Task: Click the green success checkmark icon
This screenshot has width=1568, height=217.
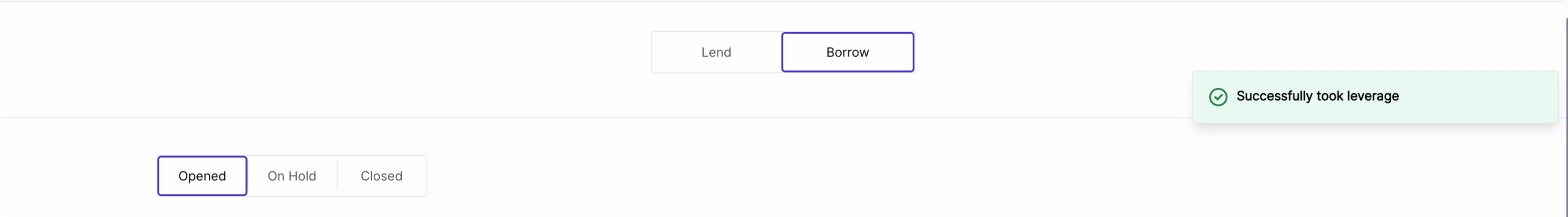Action: 1217,96
